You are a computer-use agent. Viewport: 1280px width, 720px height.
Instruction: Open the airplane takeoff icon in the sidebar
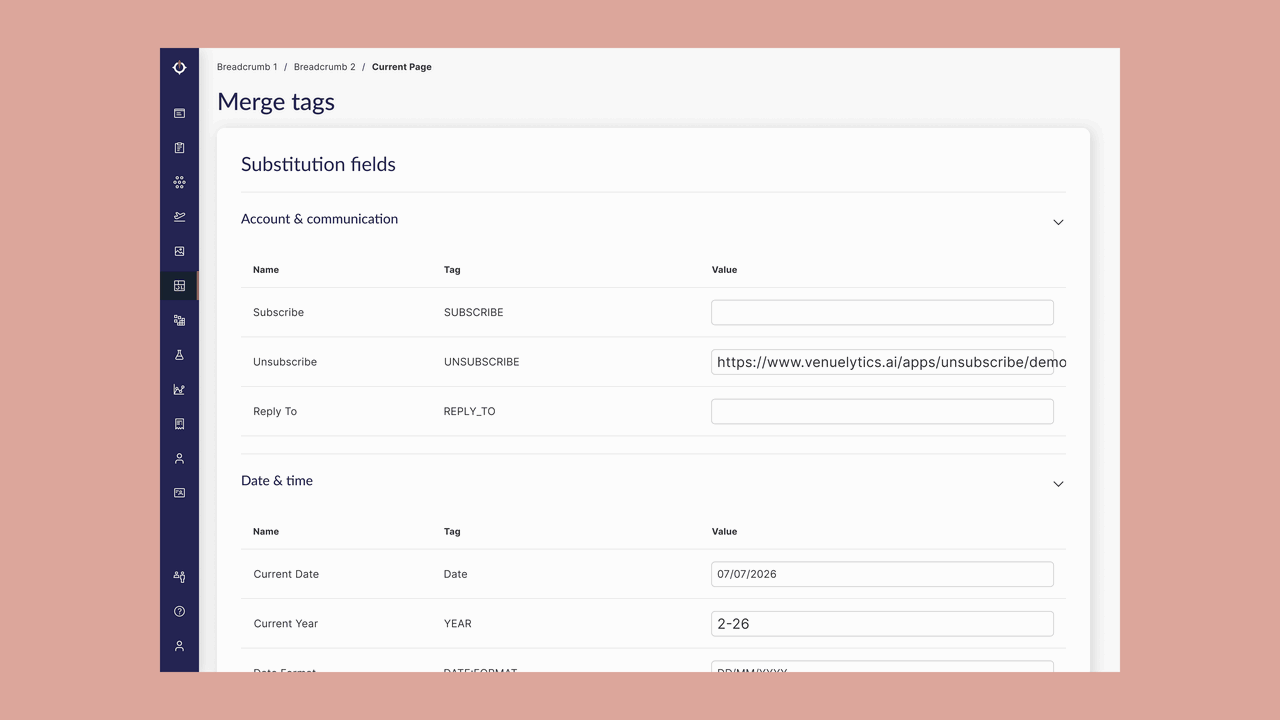[179, 217]
